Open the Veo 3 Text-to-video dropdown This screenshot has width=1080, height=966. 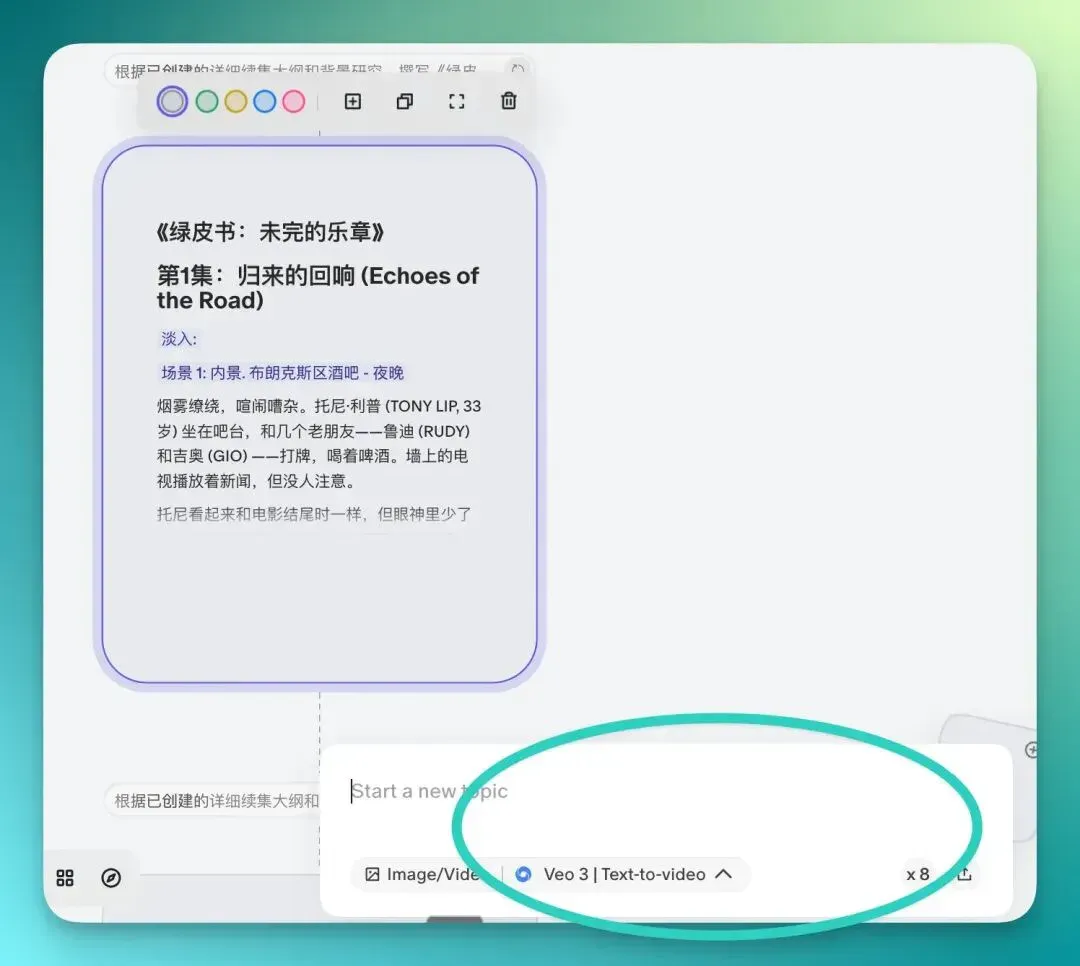point(624,874)
